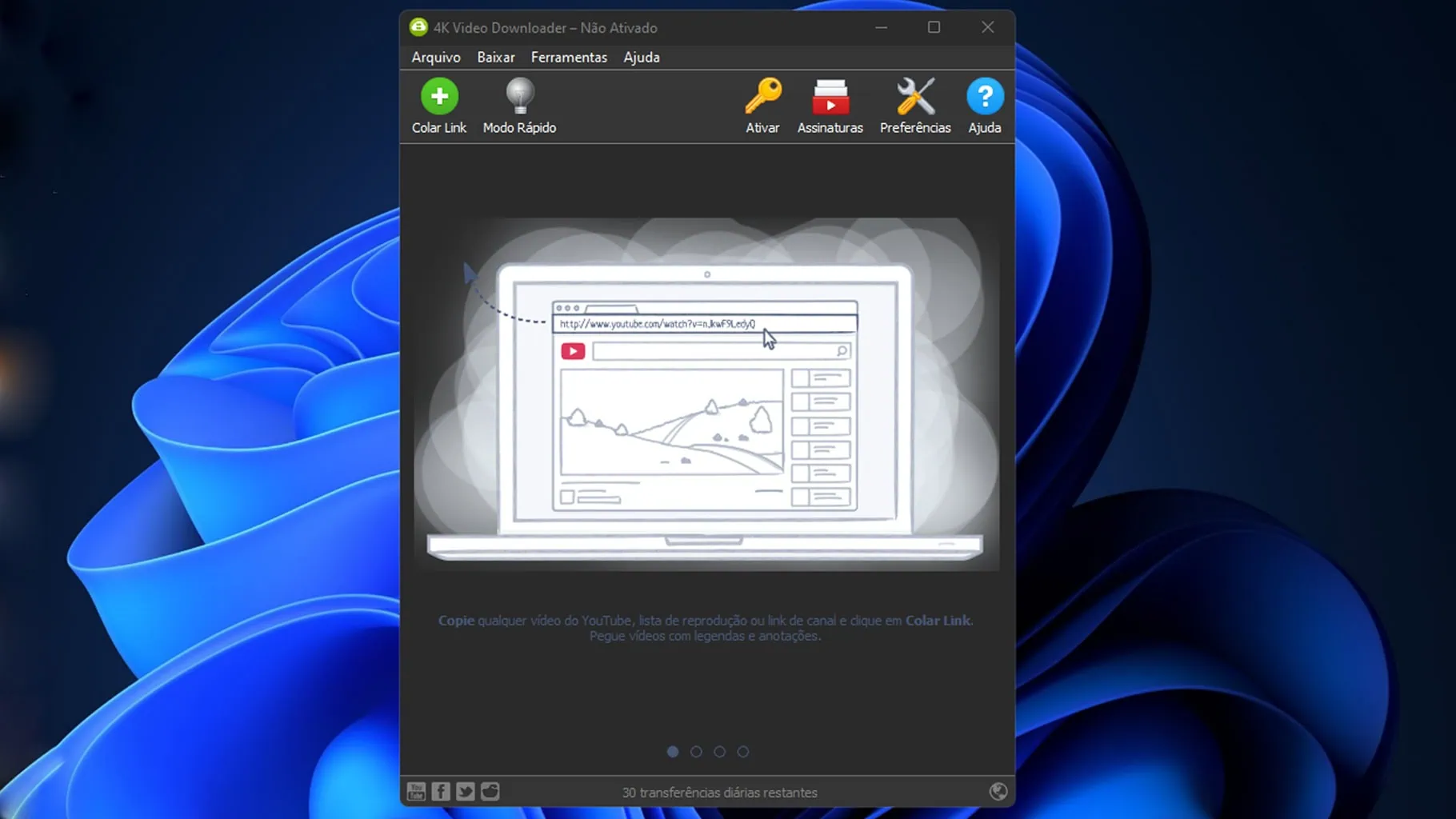Open the Assinaturas subscriptions icon
Screen dimensions: 1456x819
830,106
